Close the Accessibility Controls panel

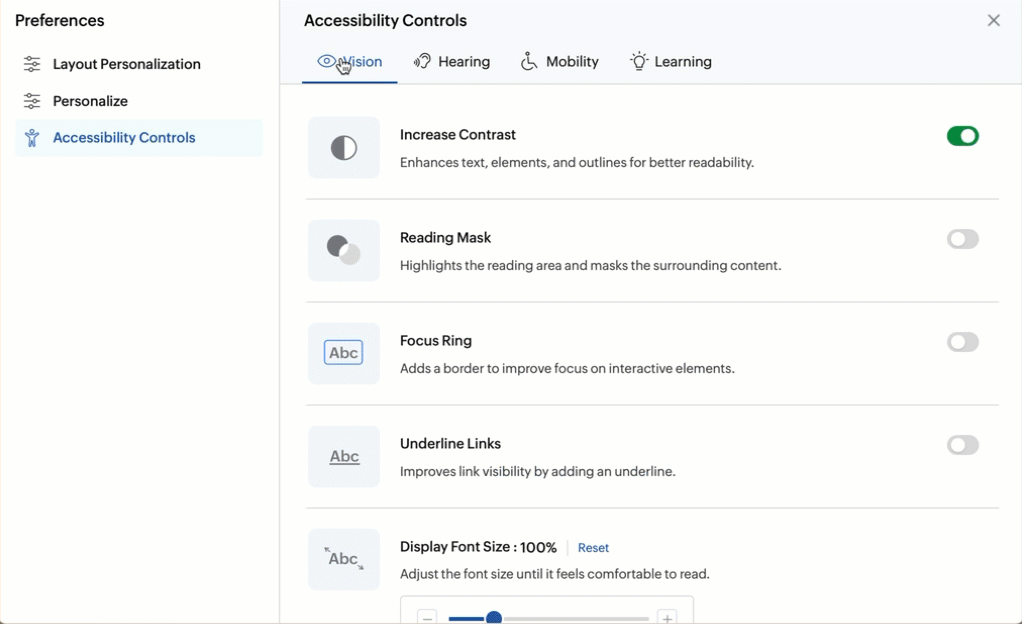point(993,20)
